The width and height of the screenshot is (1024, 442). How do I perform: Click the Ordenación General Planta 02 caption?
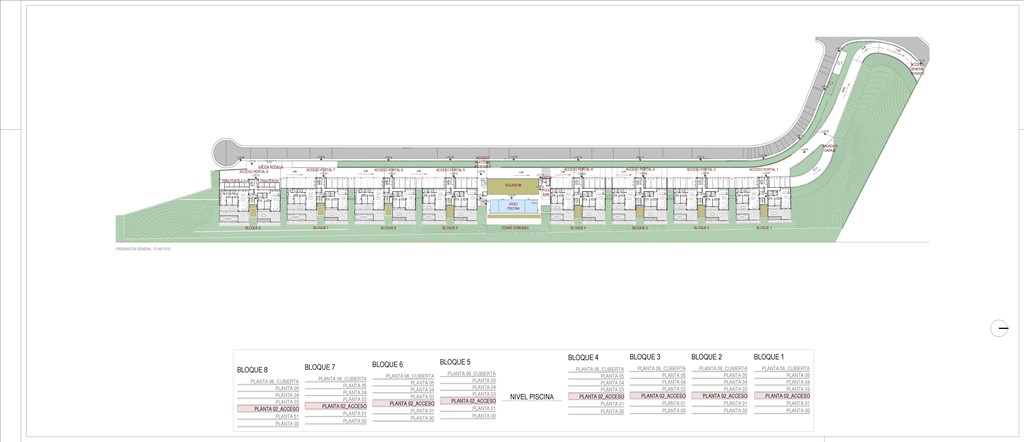(x=144, y=248)
